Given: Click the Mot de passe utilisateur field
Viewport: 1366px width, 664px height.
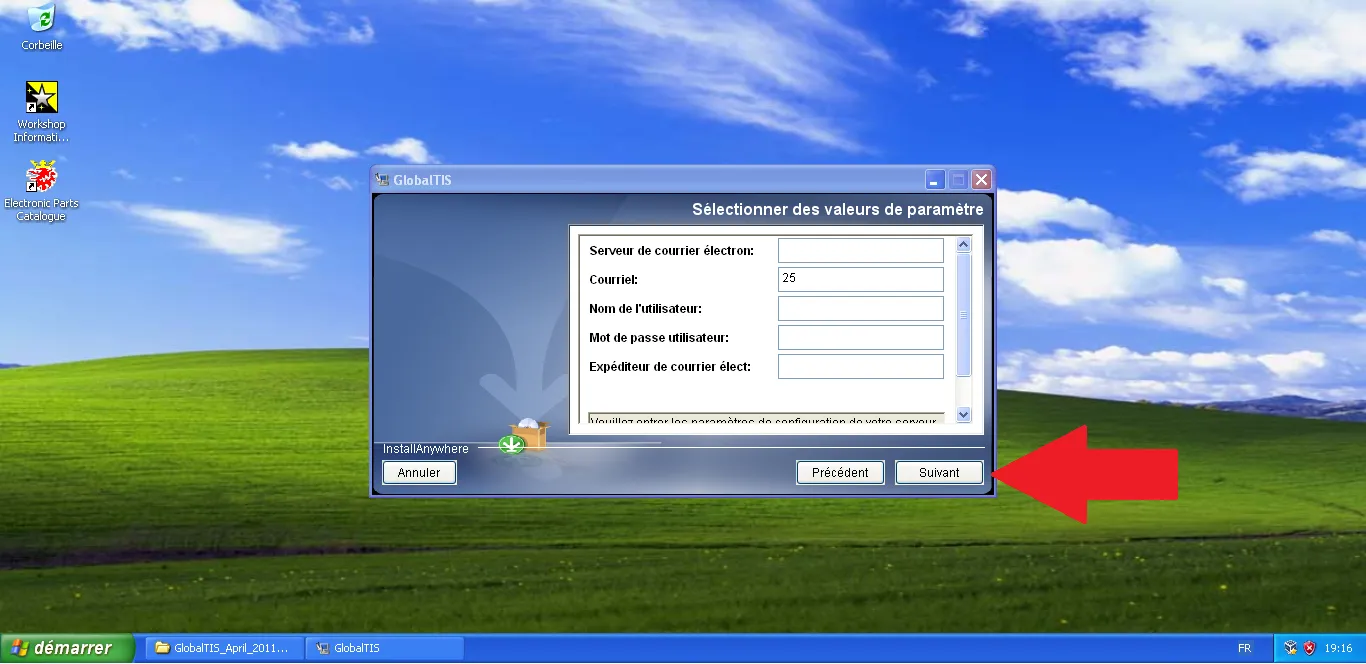Looking at the screenshot, I should [860, 337].
